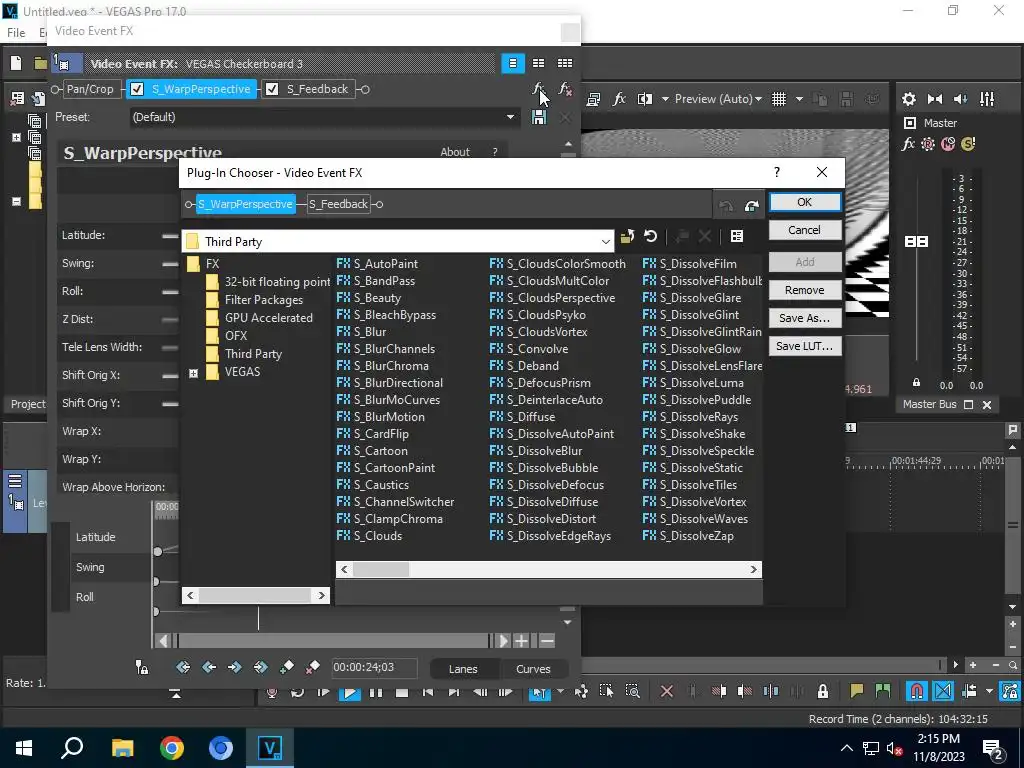Screen dimensions: 1024x768
Task: Save the preset with the floppy icon
Action: click(x=539, y=118)
